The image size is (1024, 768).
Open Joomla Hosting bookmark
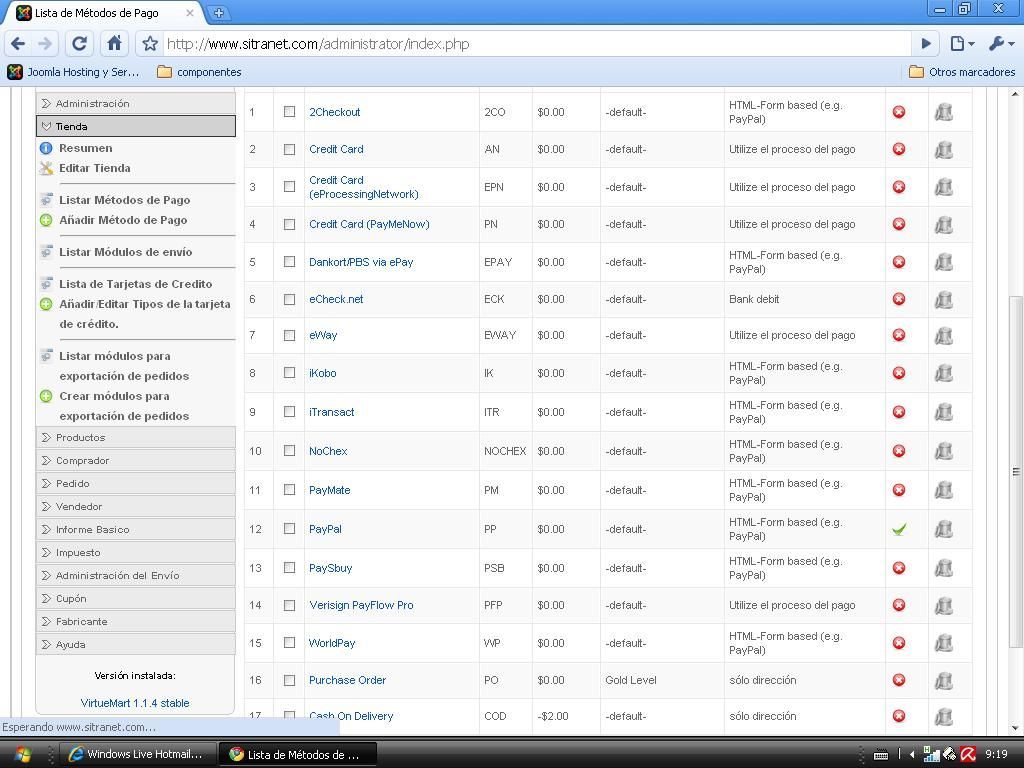(74, 72)
